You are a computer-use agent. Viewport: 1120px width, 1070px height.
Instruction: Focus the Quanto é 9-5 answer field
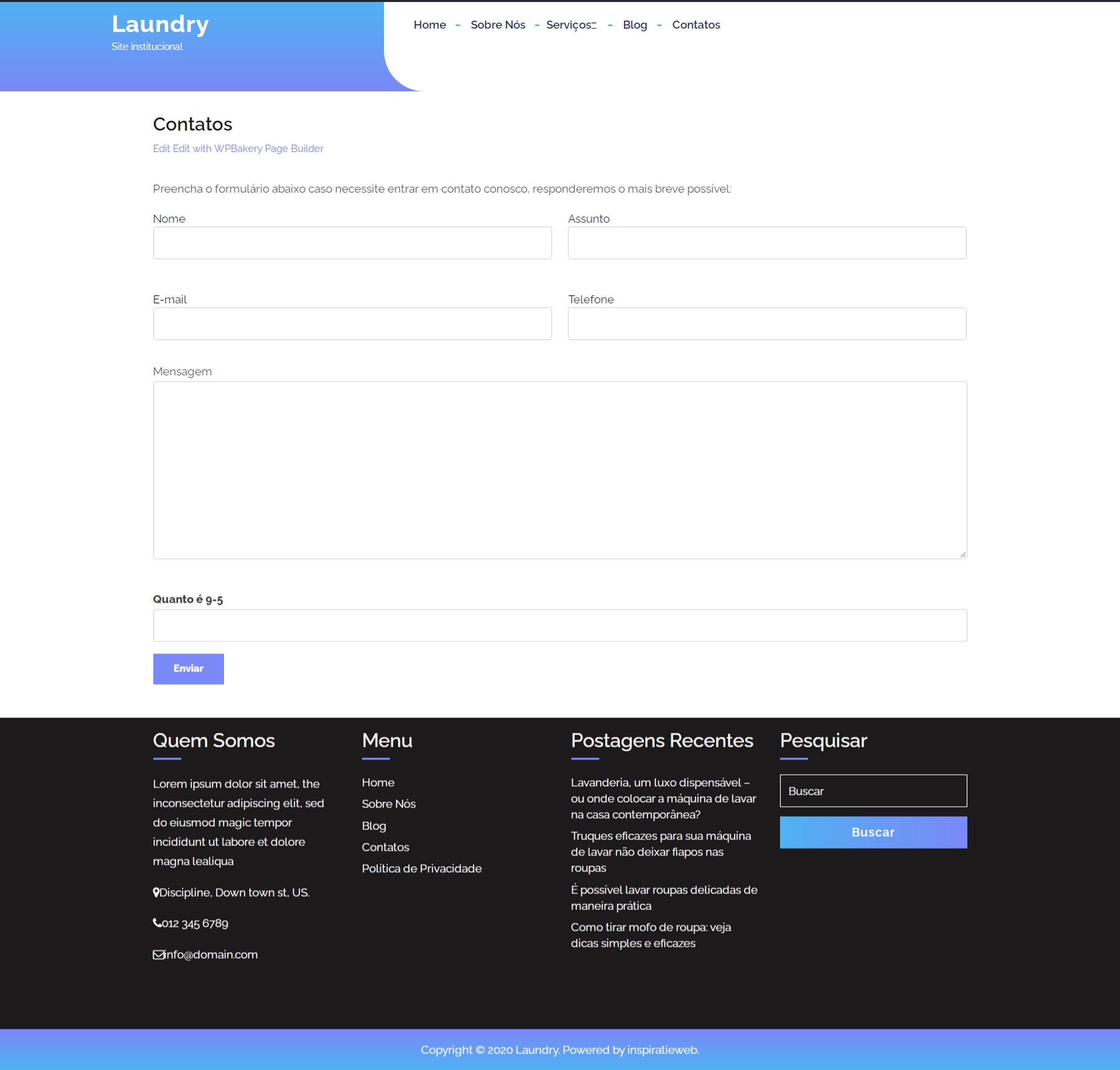click(x=559, y=625)
